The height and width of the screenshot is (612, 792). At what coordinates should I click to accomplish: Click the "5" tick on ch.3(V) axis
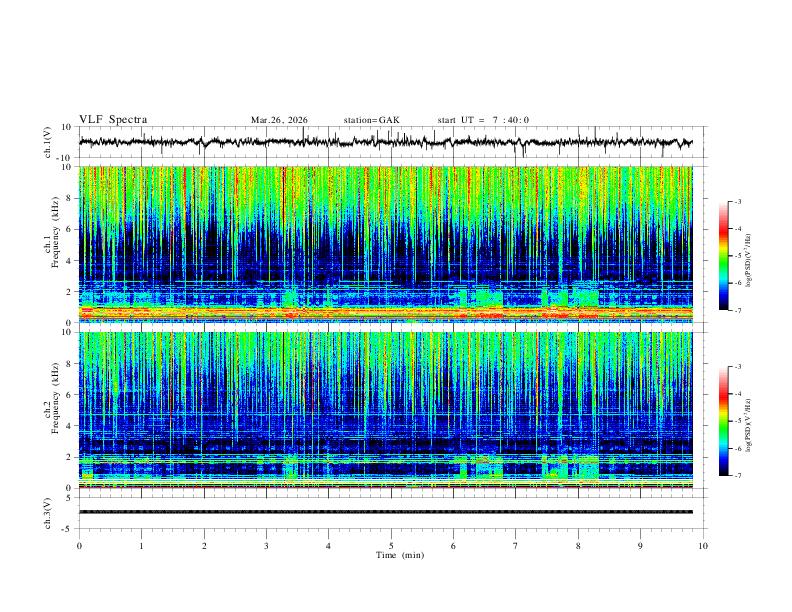click(x=69, y=498)
